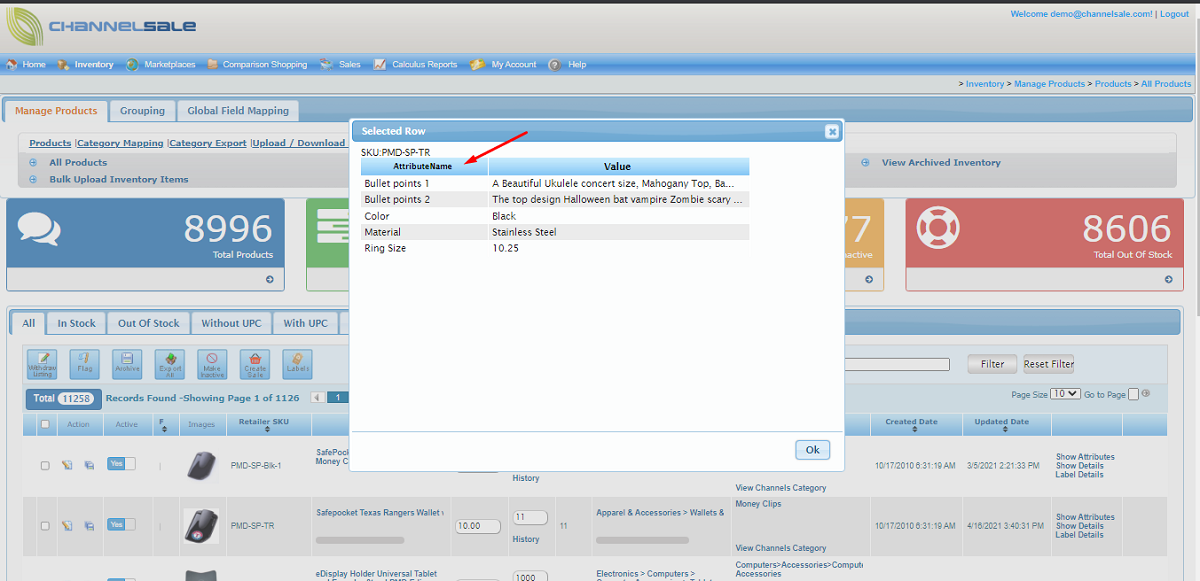Image resolution: width=1200 pixels, height=581 pixels.
Task: Click the arrow icon on Total Out Of Stock card
Action: 1168,280
